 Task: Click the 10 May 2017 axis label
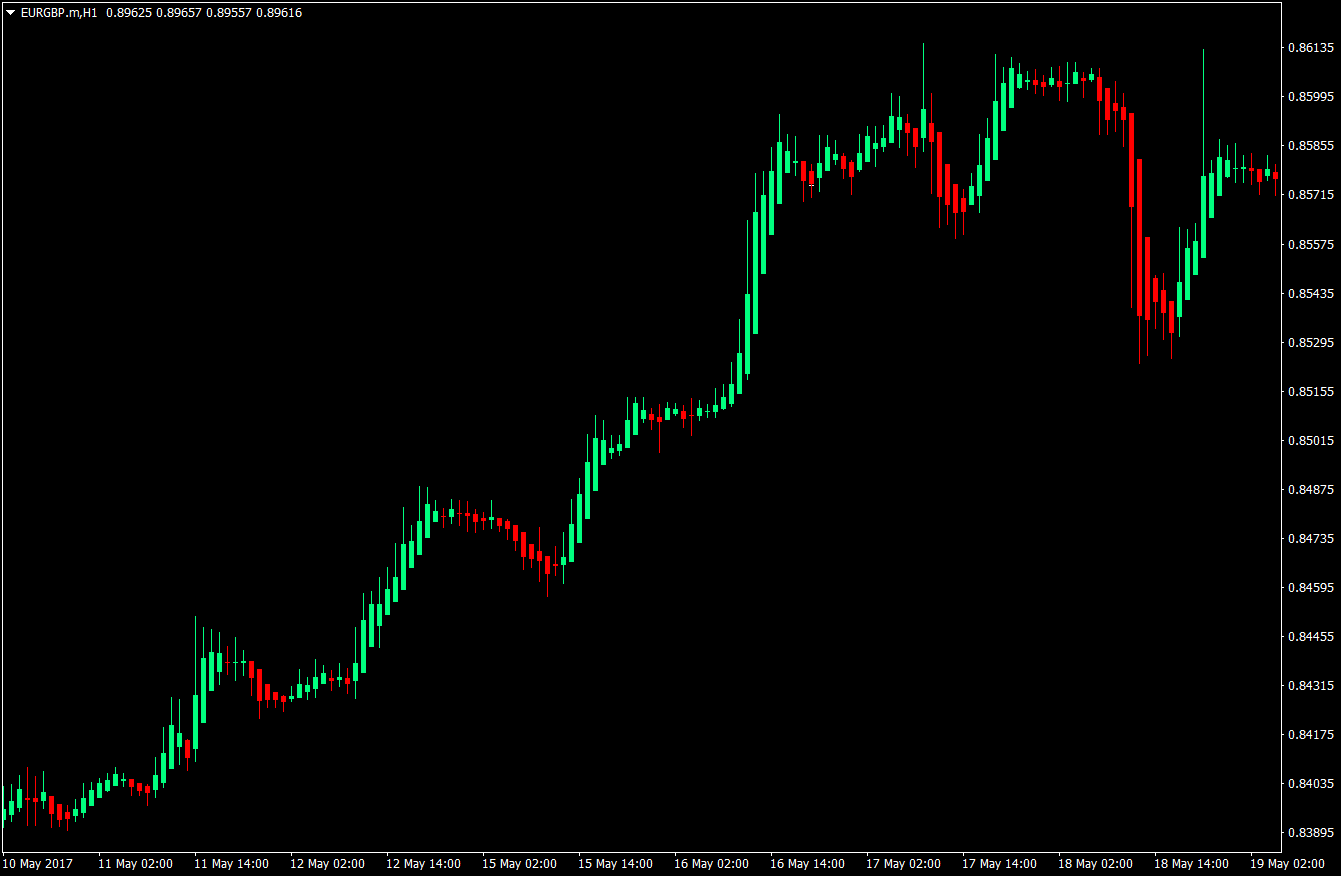tap(36, 864)
